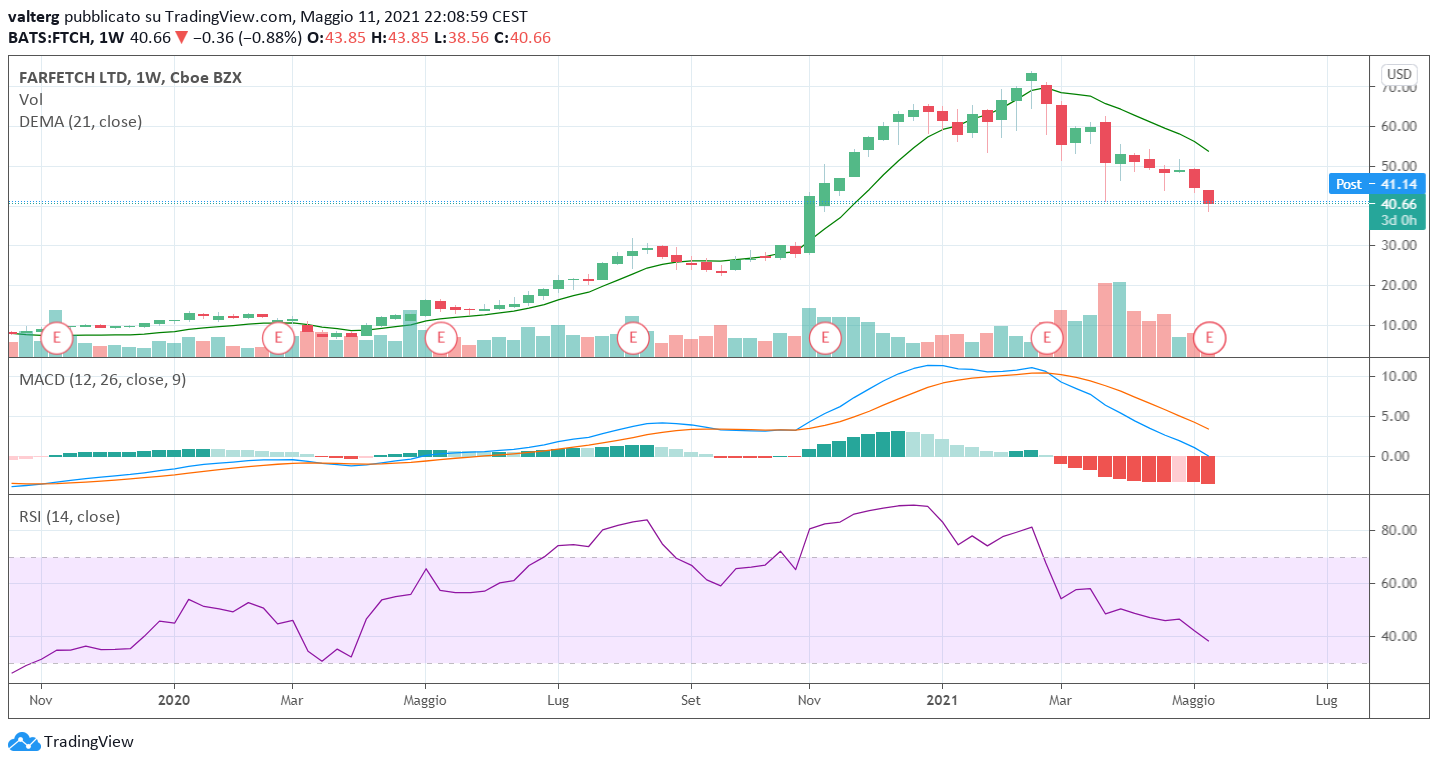1438x765 pixels.
Task: Click the 2021 label on the time axis
Action: pos(943,701)
